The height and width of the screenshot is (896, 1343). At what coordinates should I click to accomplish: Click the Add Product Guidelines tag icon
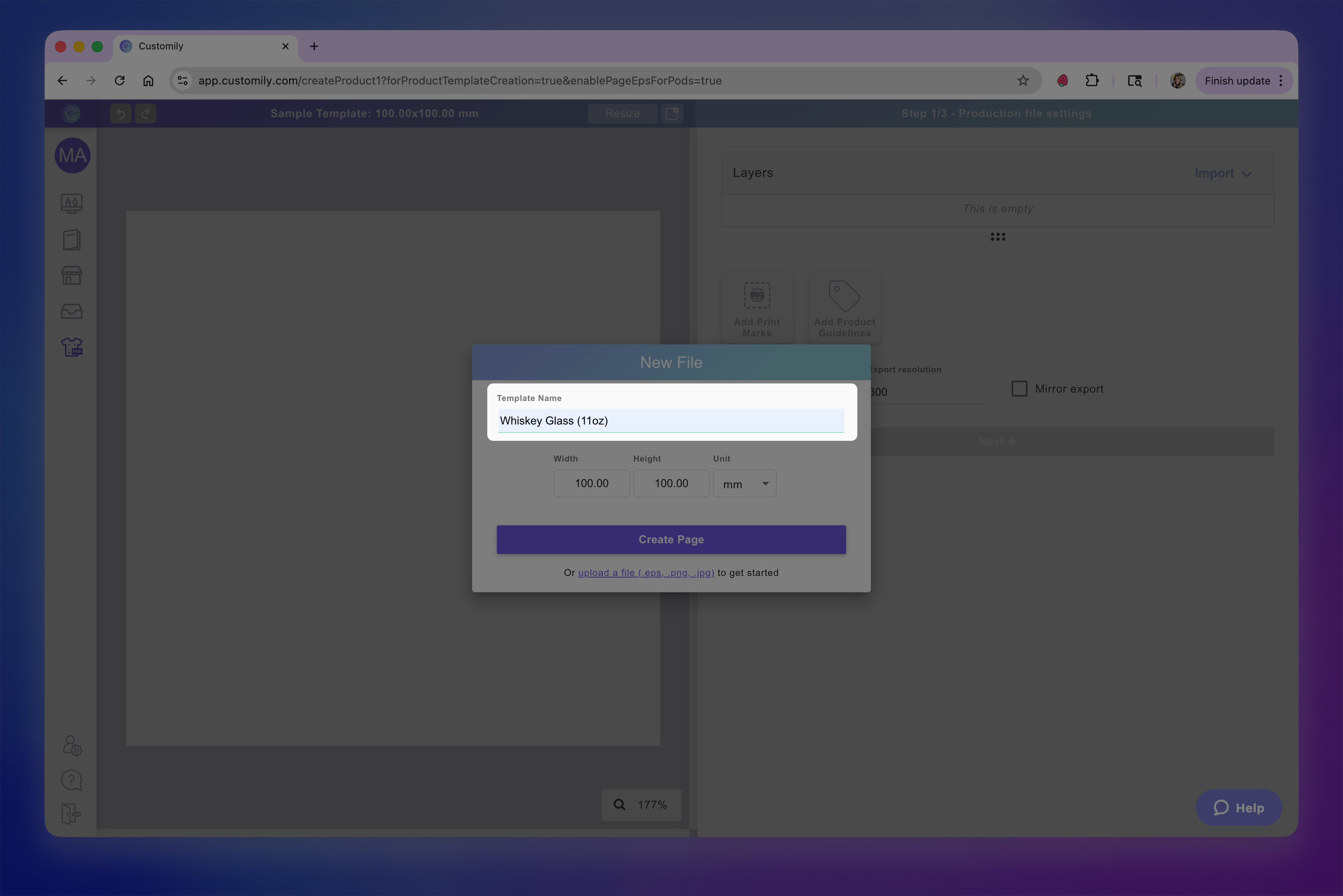click(844, 295)
